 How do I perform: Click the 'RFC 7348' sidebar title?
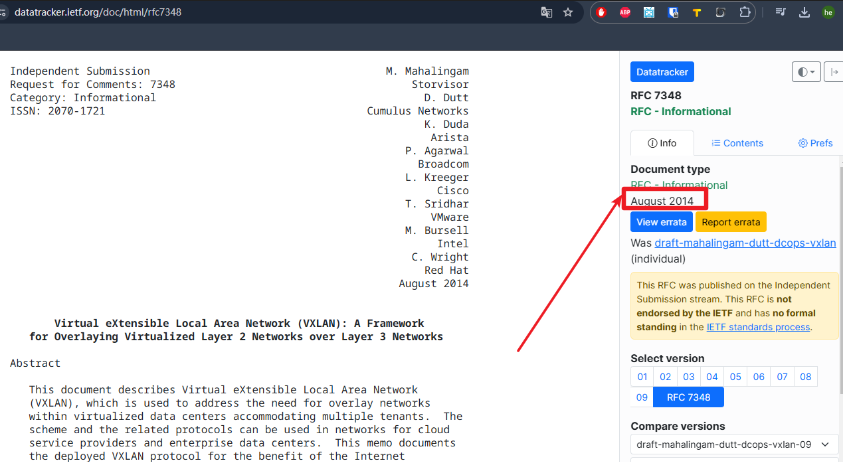click(656, 96)
